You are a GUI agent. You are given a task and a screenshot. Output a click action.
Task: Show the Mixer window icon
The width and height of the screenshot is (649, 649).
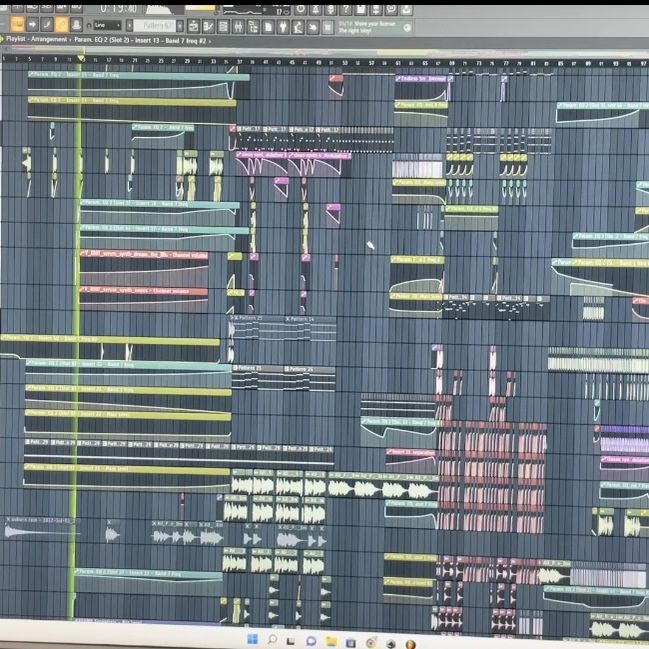tap(238, 26)
